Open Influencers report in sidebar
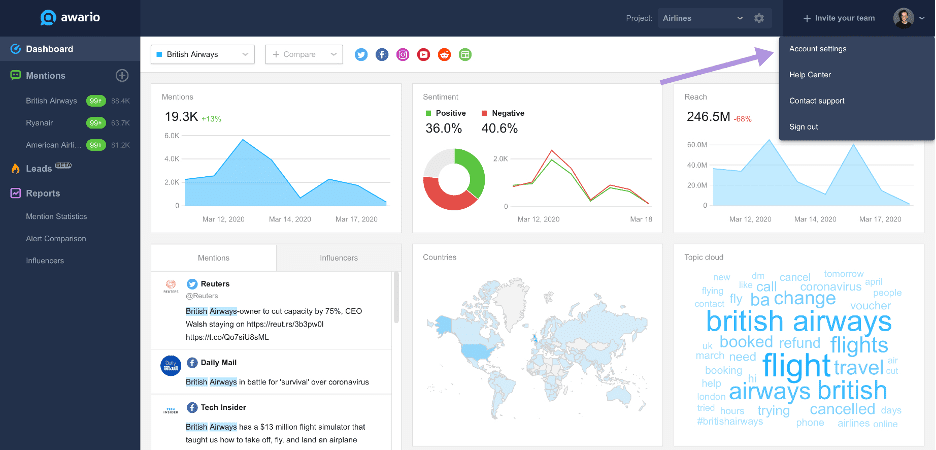The width and height of the screenshot is (936, 450). pyautogui.click(x=45, y=261)
